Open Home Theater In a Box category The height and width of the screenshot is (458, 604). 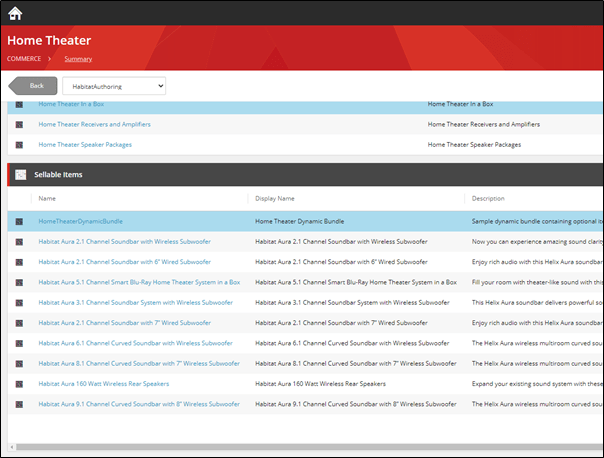pos(71,104)
